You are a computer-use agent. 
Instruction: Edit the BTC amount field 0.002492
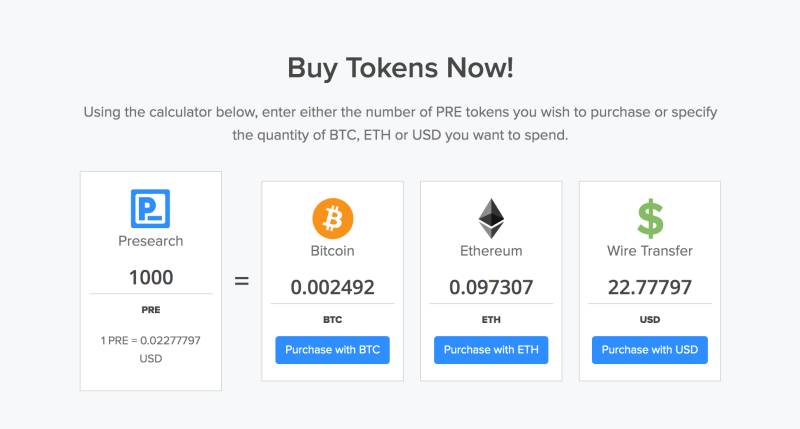pos(333,288)
